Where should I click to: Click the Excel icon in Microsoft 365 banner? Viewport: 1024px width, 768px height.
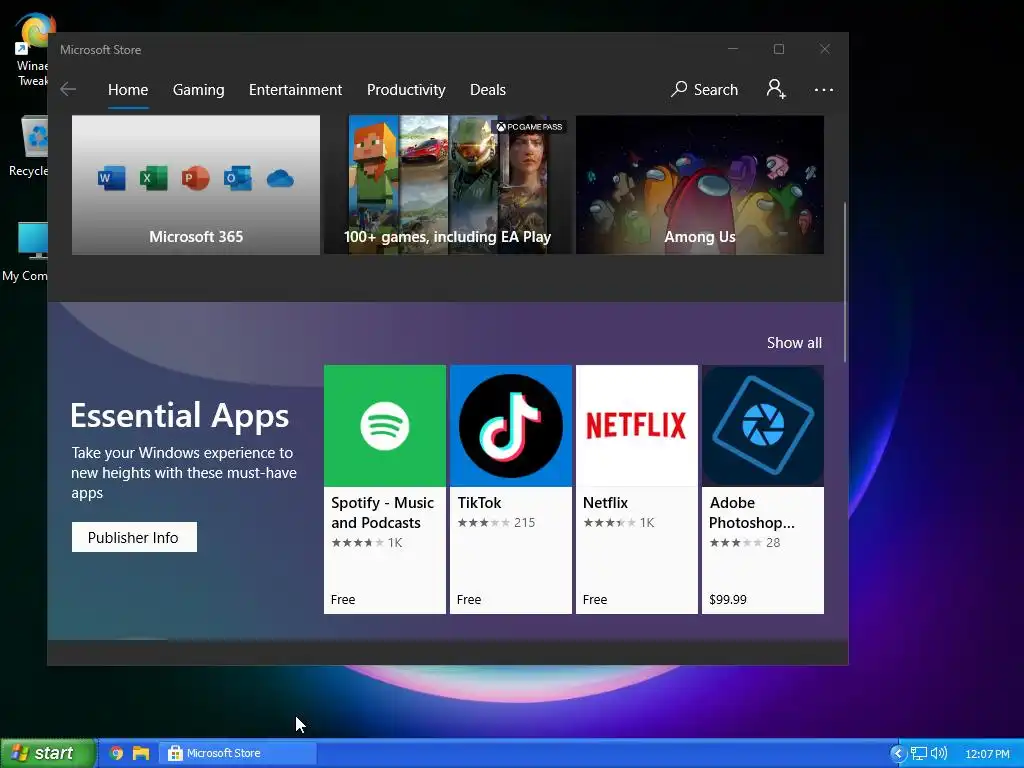click(153, 178)
